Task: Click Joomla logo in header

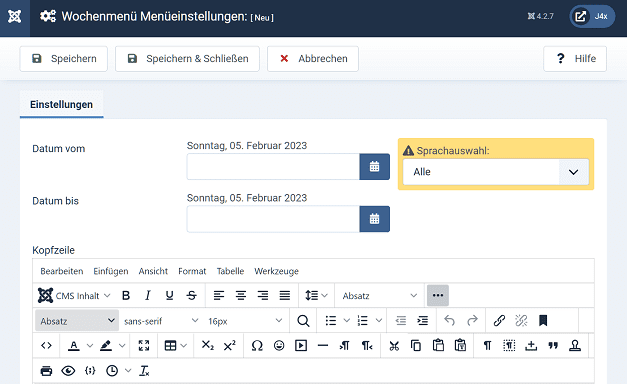Action: 15,17
